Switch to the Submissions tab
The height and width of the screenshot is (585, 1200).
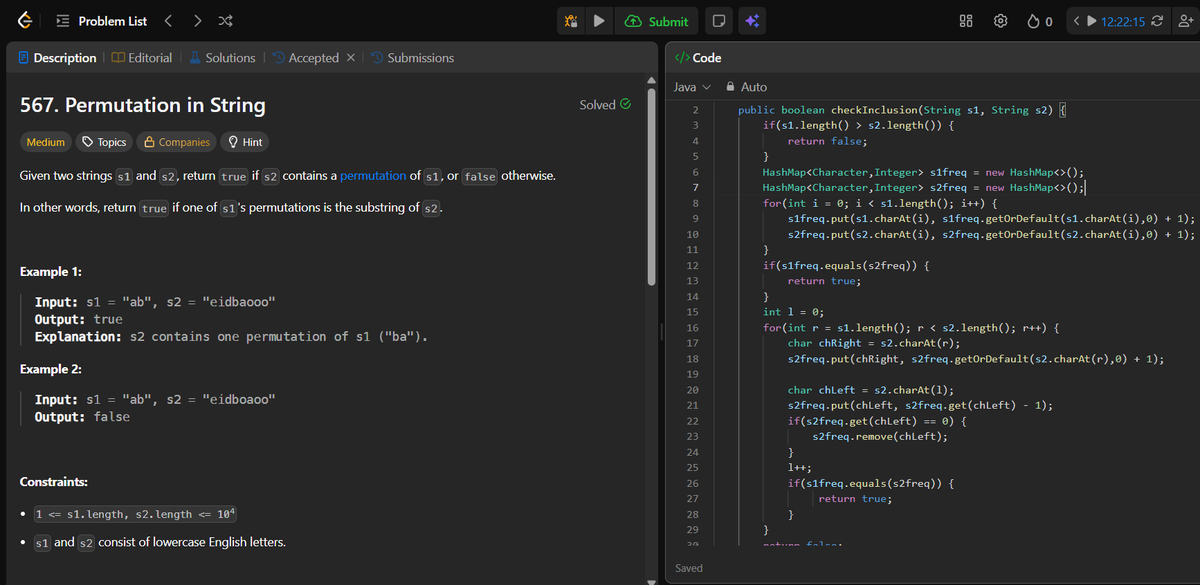(412, 58)
